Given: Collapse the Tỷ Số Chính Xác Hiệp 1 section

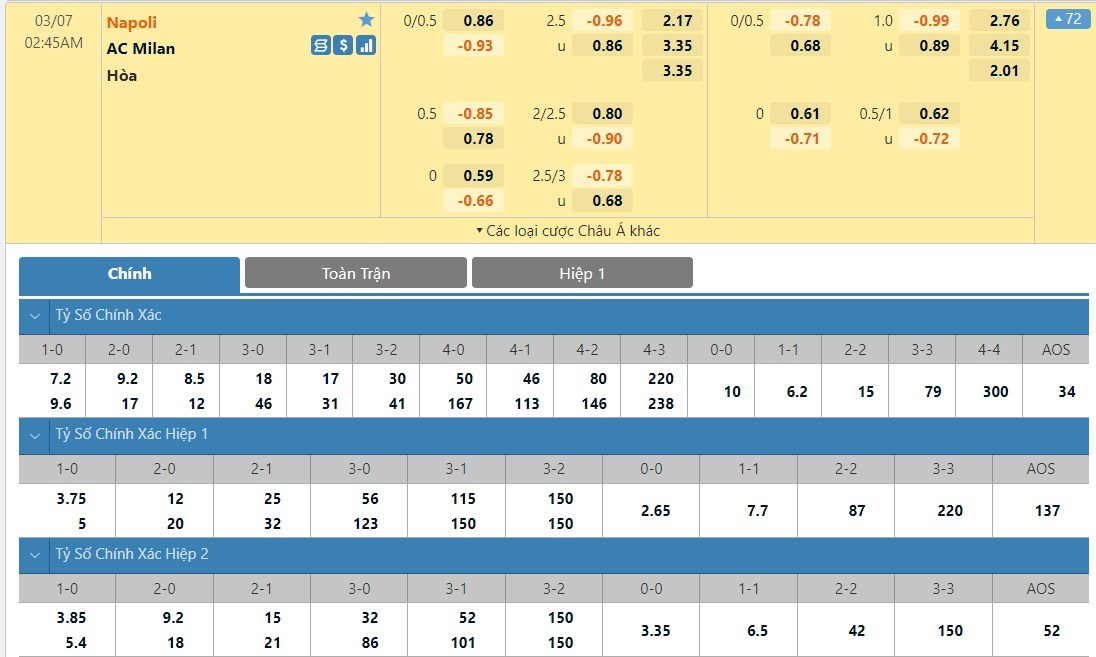Looking at the screenshot, I should tap(34, 435).
